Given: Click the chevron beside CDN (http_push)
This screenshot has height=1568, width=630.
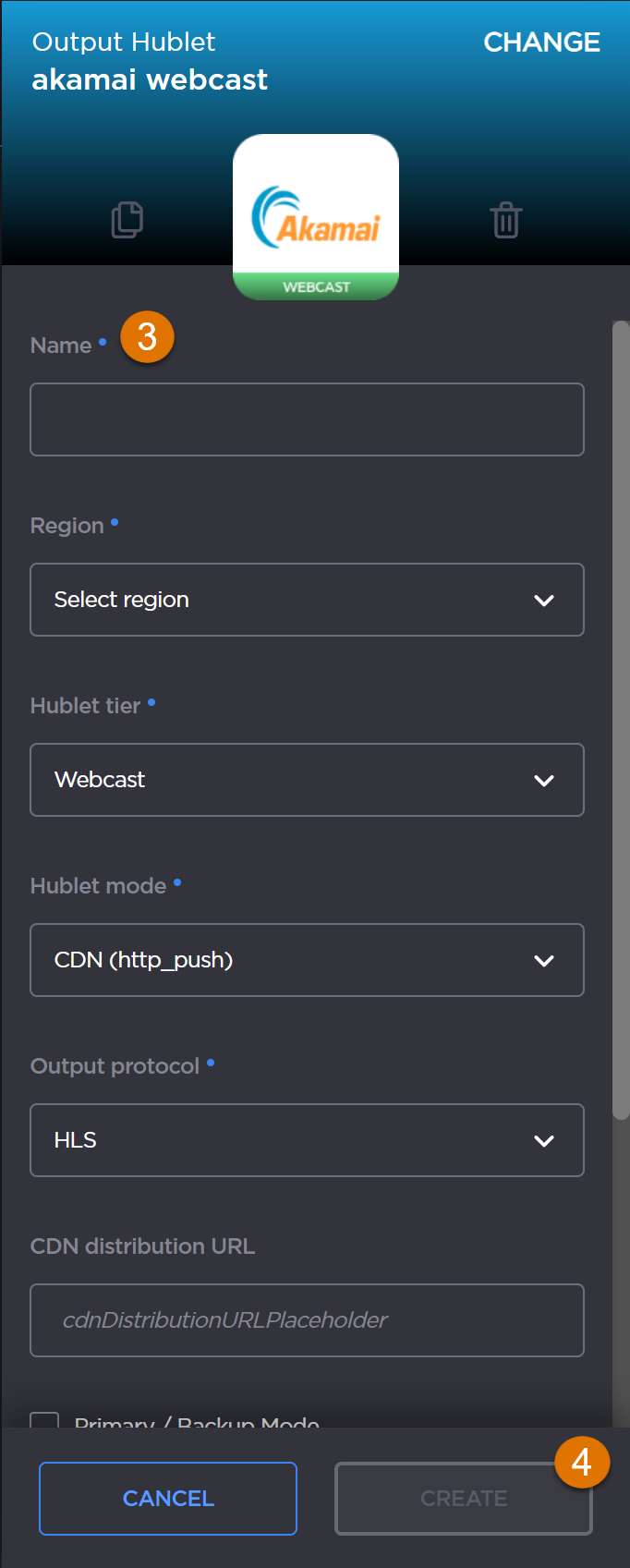Looking at the screenshot, I should (545, 959).
